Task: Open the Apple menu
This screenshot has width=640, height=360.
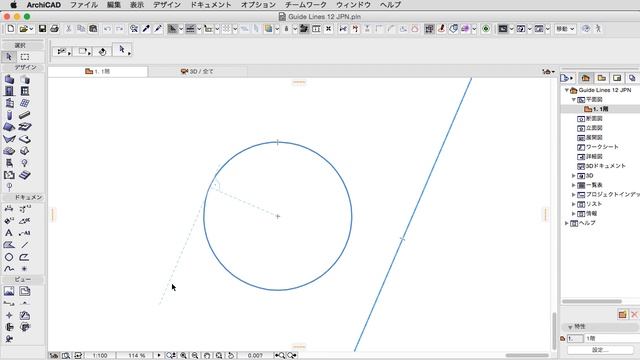Action: [x=13, y=5]
